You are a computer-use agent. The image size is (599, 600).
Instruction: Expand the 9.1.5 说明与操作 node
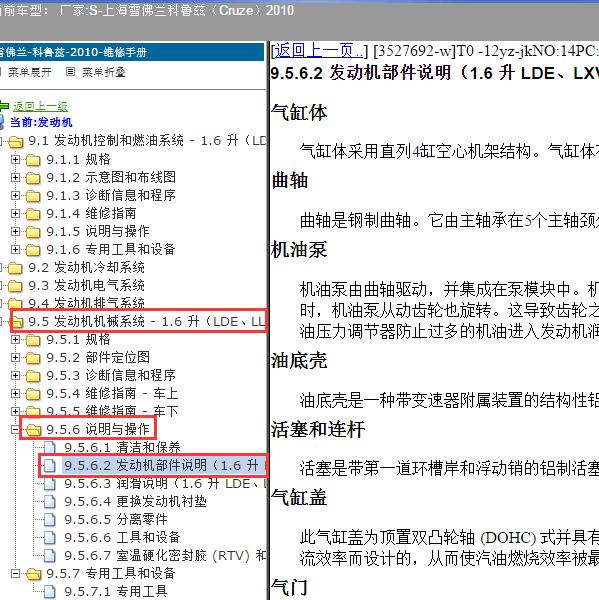click(x=15, y=231)
